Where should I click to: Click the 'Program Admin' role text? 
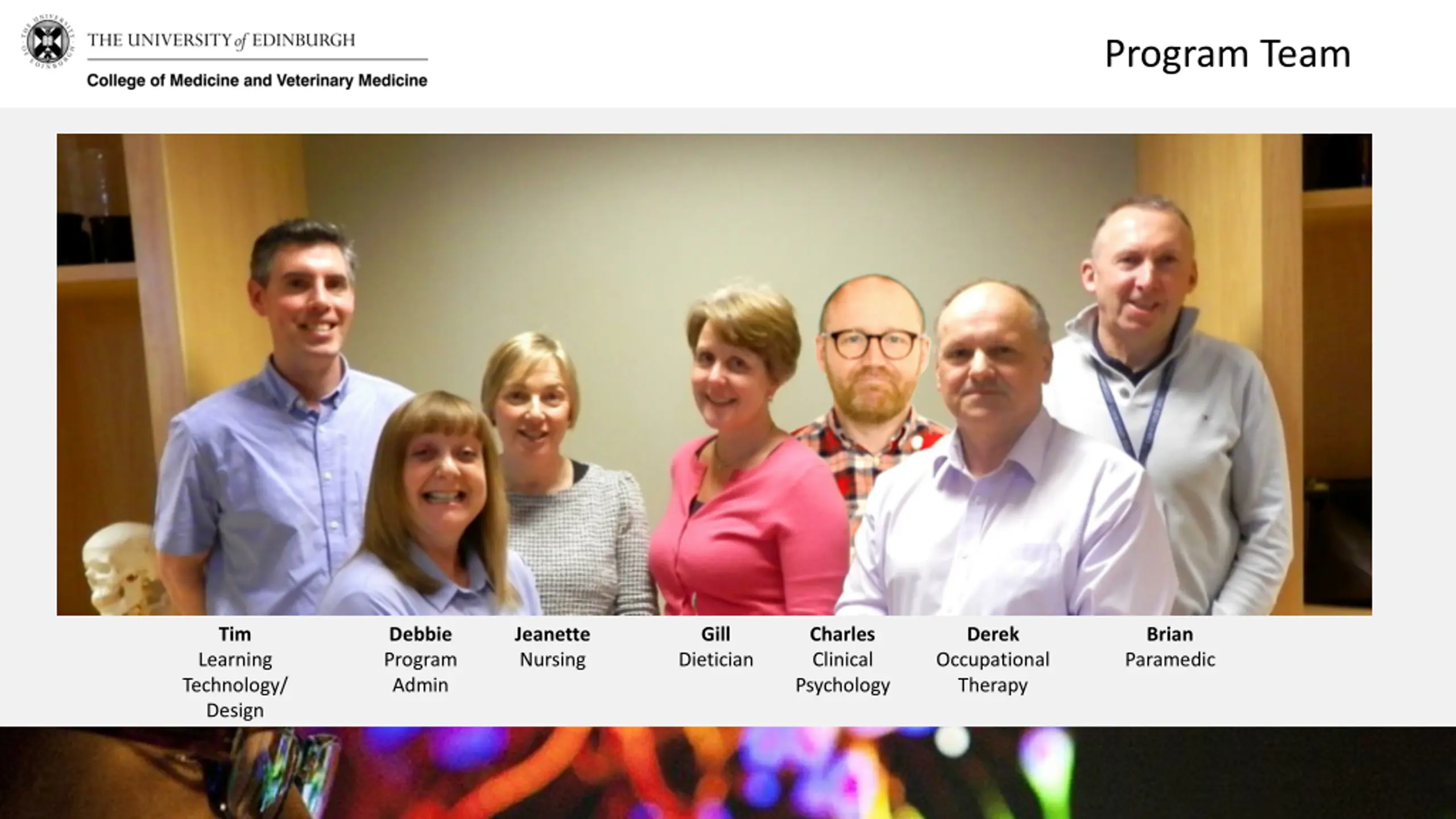tap(420, 672)
